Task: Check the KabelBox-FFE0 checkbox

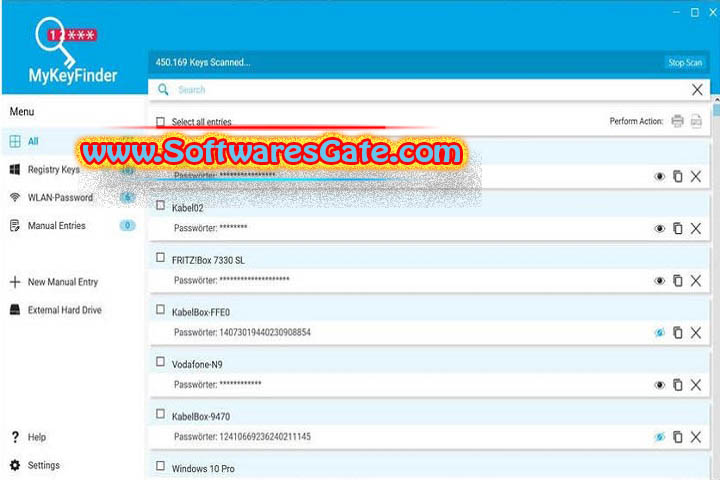Action: 160,310
